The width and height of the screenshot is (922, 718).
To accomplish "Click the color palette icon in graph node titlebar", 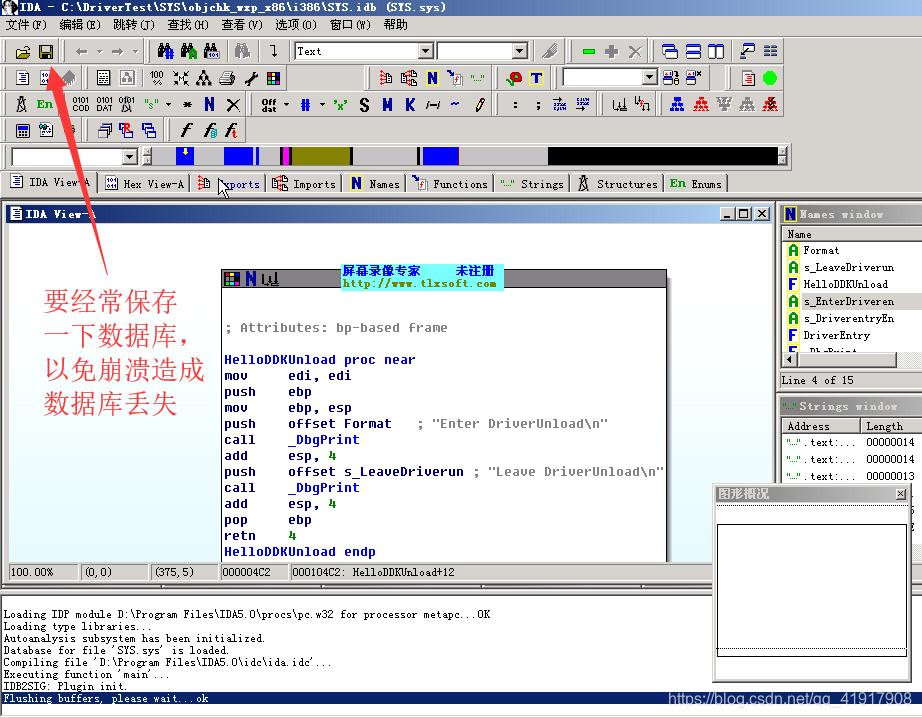I will pos(232,279).
